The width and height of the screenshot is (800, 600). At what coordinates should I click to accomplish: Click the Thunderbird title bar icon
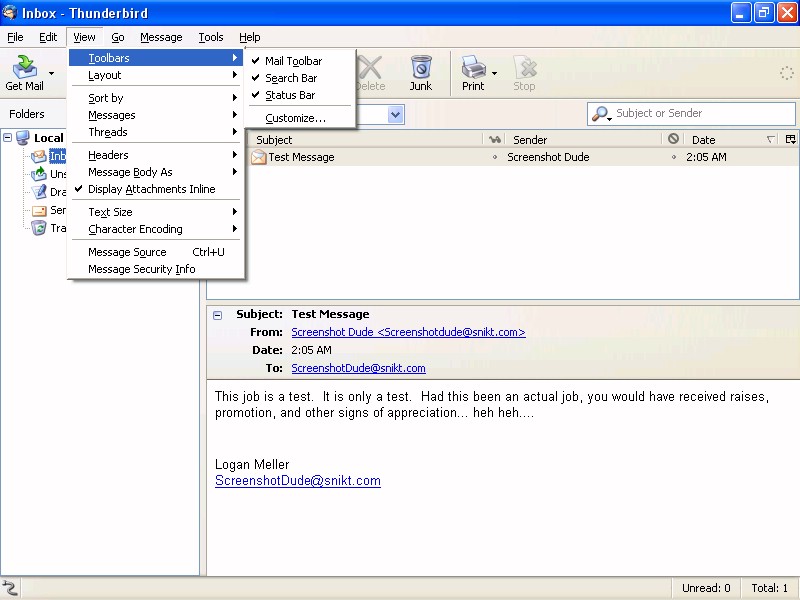pos(10,12)
